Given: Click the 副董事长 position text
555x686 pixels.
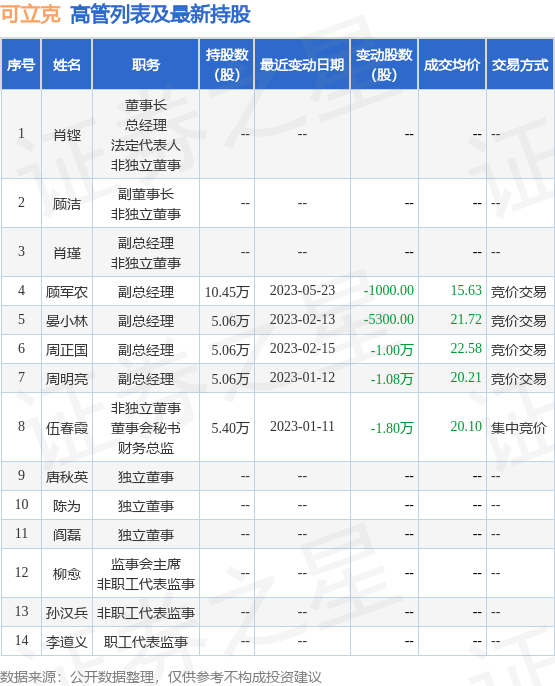Looking at the screenshot, I should [x=146, y=194].
